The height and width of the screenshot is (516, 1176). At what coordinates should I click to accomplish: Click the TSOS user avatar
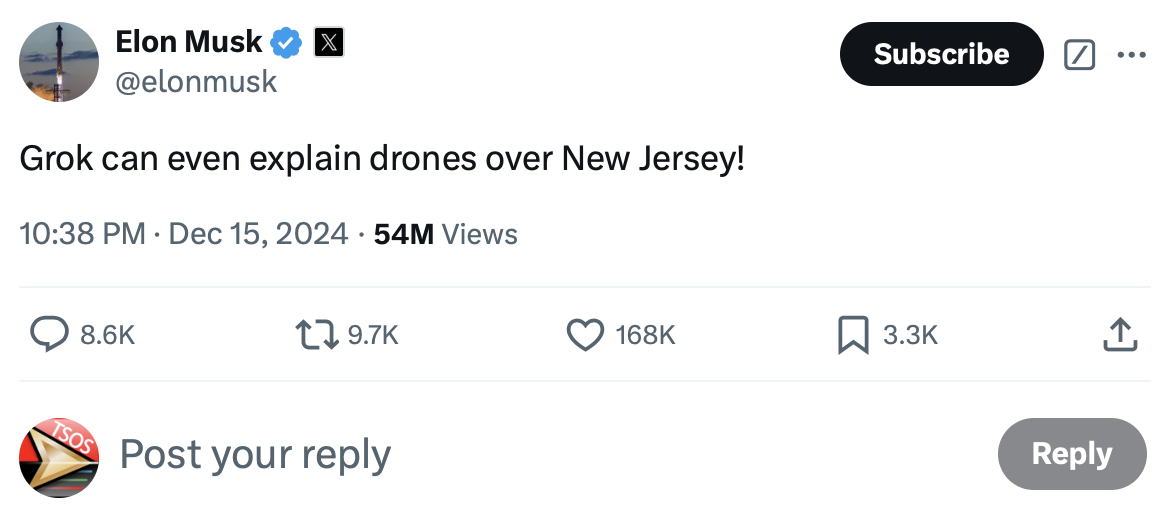(59, 456)
